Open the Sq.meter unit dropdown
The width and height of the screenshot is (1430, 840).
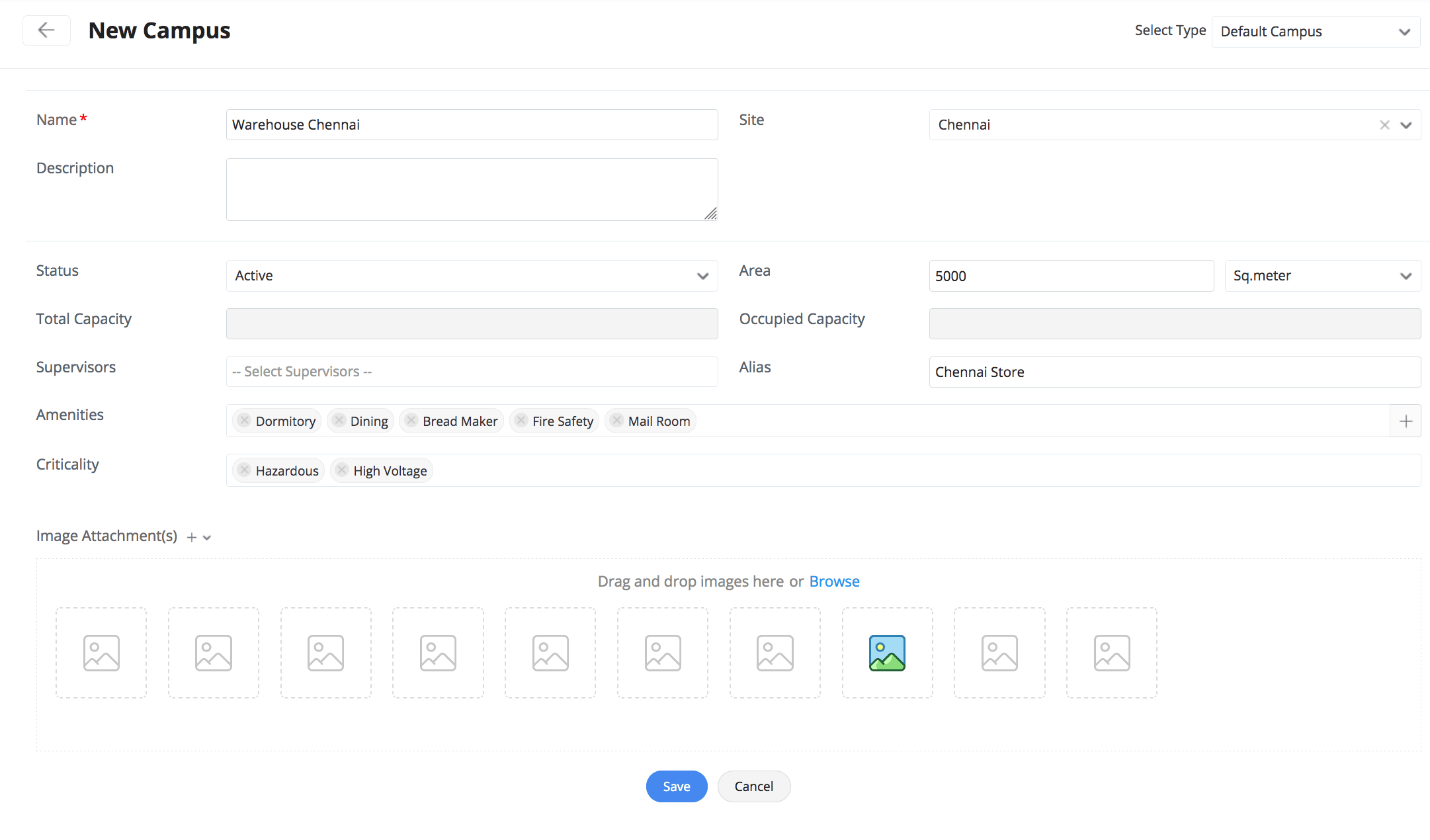pyautogui.click(x=1322, y=276)
